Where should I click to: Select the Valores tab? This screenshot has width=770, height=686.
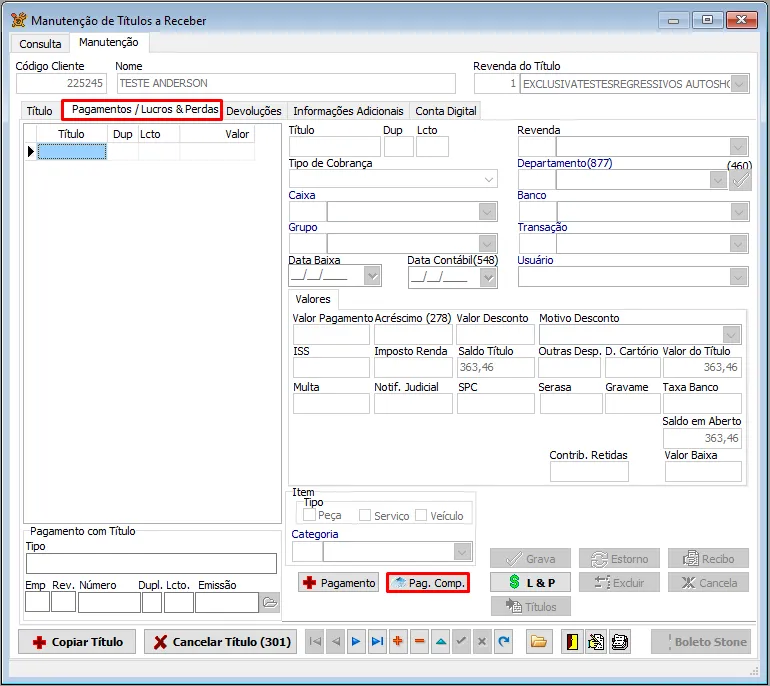(x=313, y=299)
